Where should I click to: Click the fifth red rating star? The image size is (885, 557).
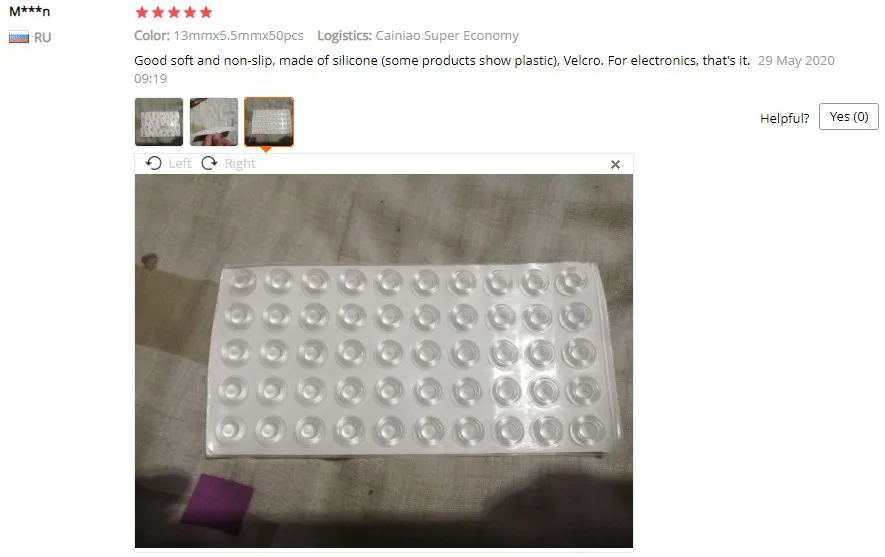tap(206, 12)
